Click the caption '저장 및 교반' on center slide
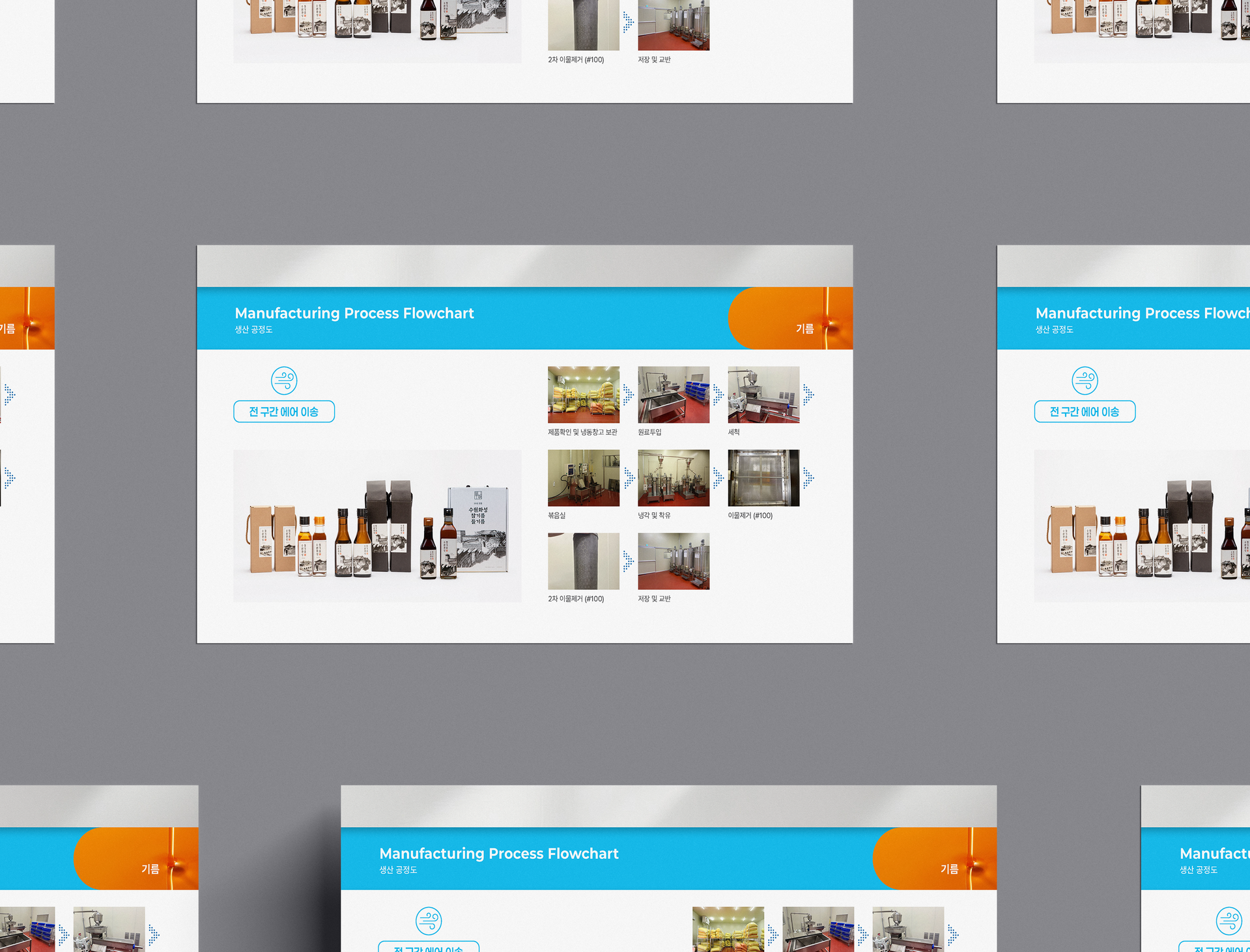The height and width of the screenshot is (952, 1250). (654, 599)
